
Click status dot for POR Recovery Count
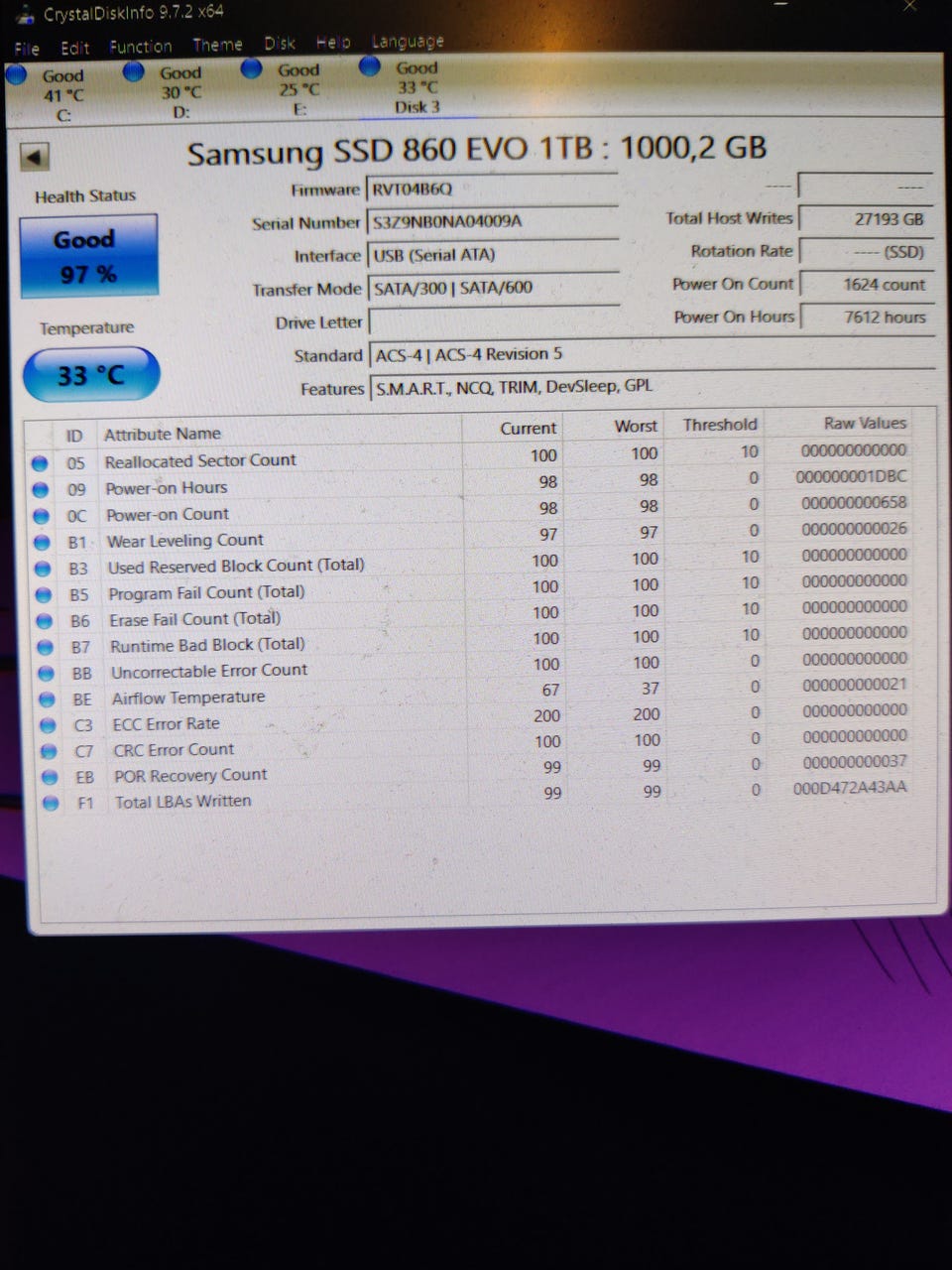point(51,778)
